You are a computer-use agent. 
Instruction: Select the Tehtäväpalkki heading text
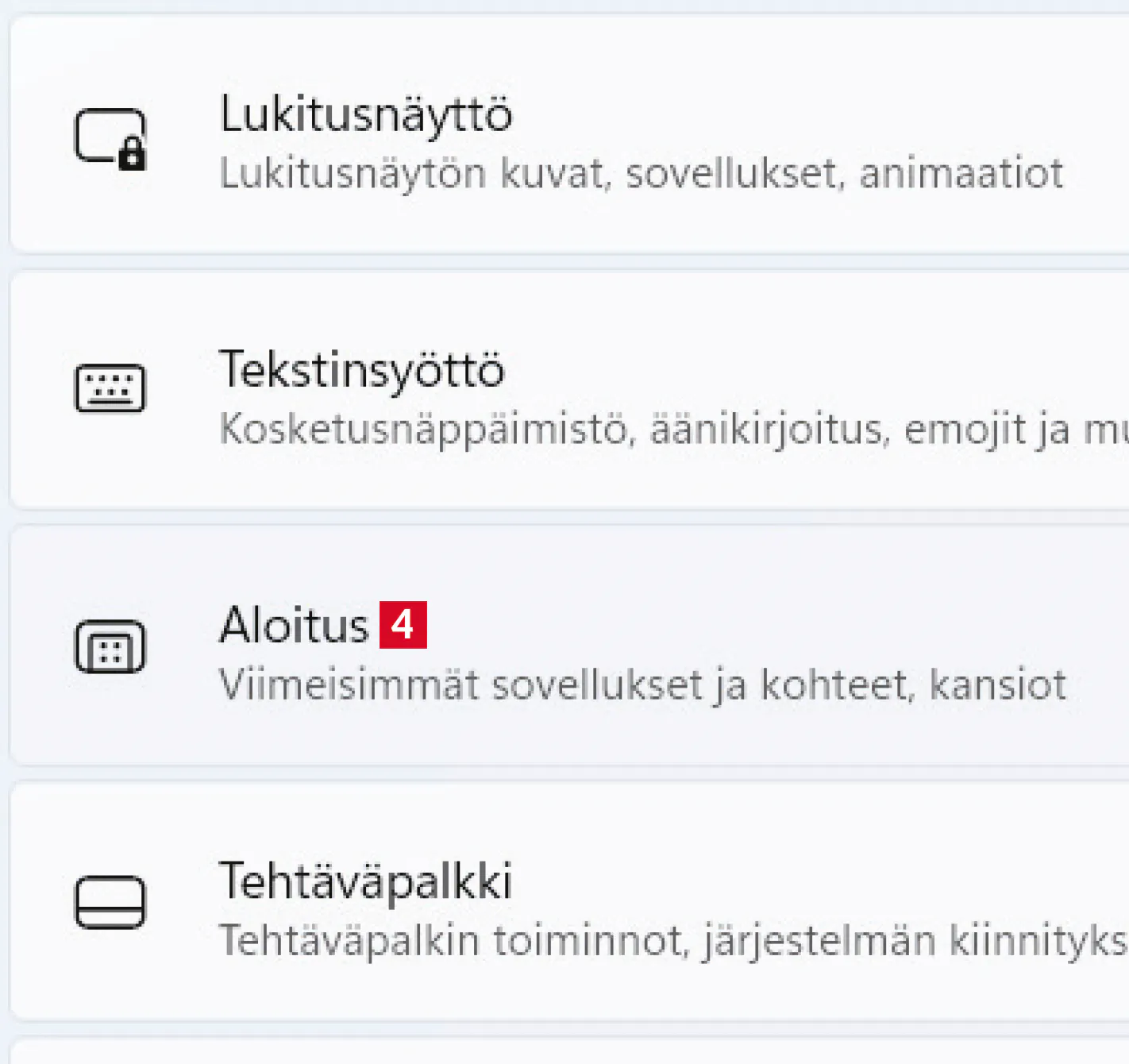pyautogui.click(x=365, y=881)
